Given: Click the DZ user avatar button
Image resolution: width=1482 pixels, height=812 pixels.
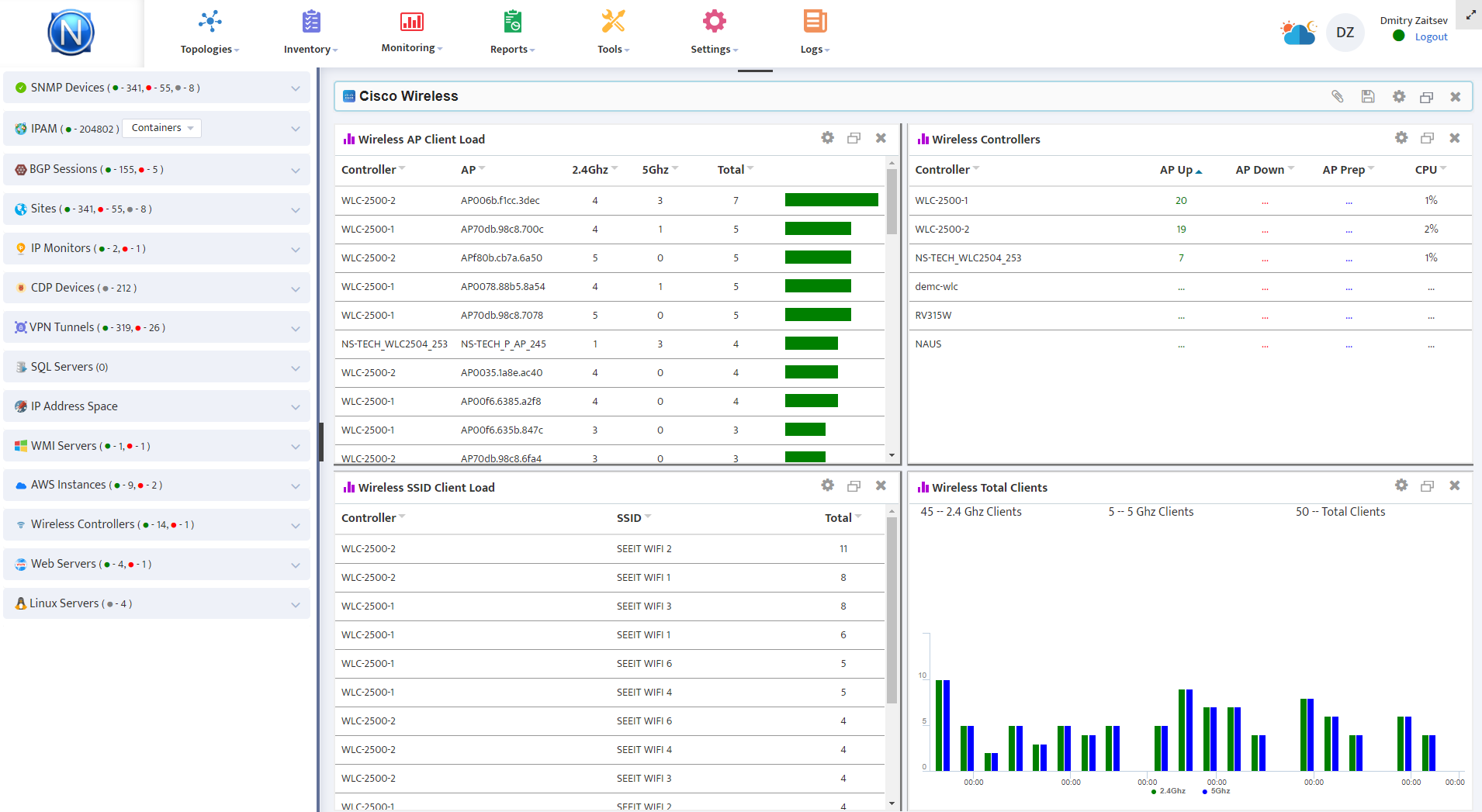Looking at the screenshot, I should [x=1345, y=33].
